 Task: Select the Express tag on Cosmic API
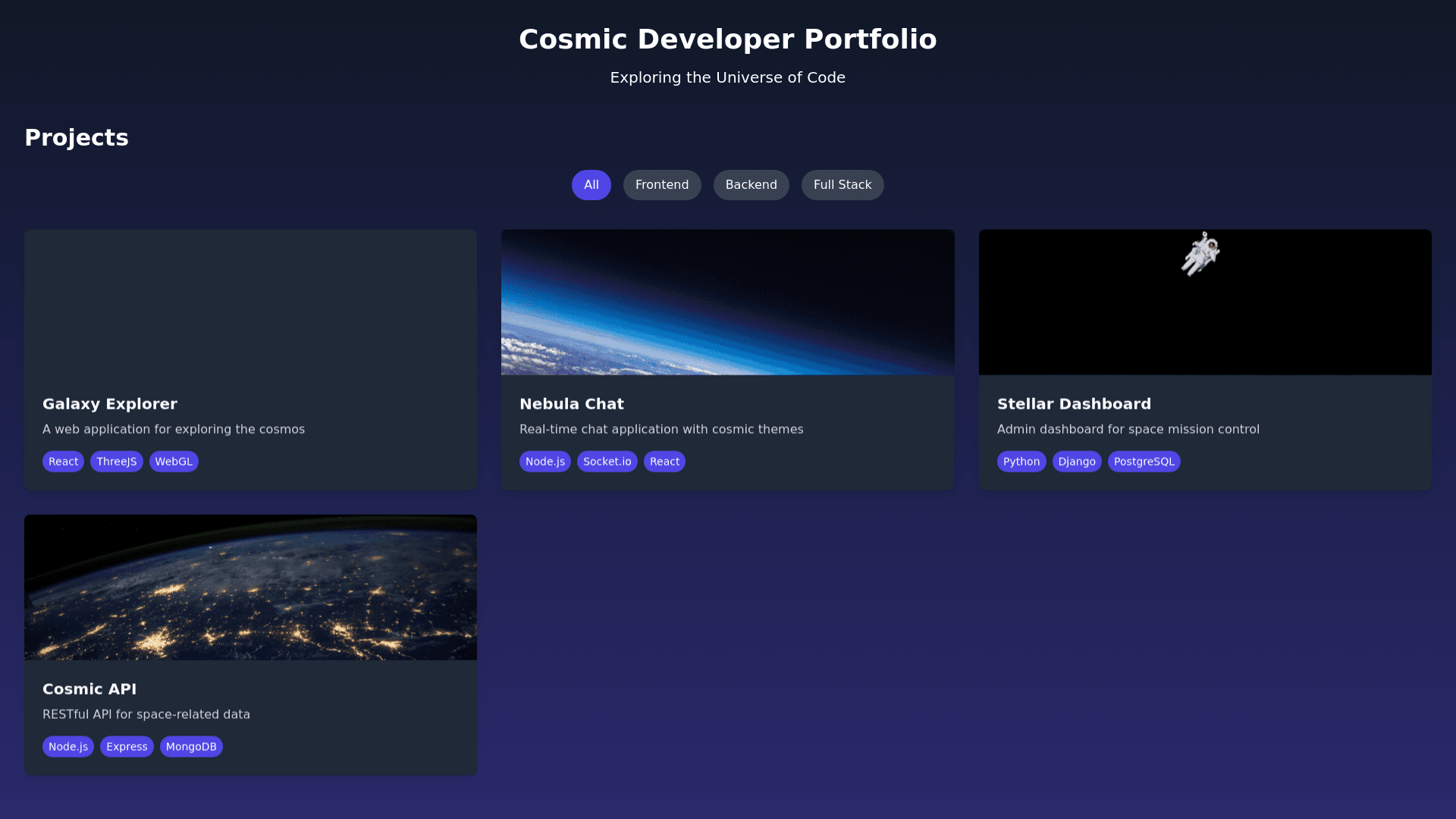coord(127,747)
